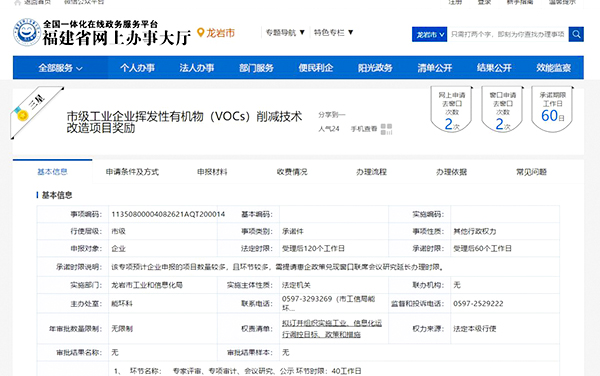Click the search keyword input field
The height and width of the screenshot is (376, 600).
[508, 34]
